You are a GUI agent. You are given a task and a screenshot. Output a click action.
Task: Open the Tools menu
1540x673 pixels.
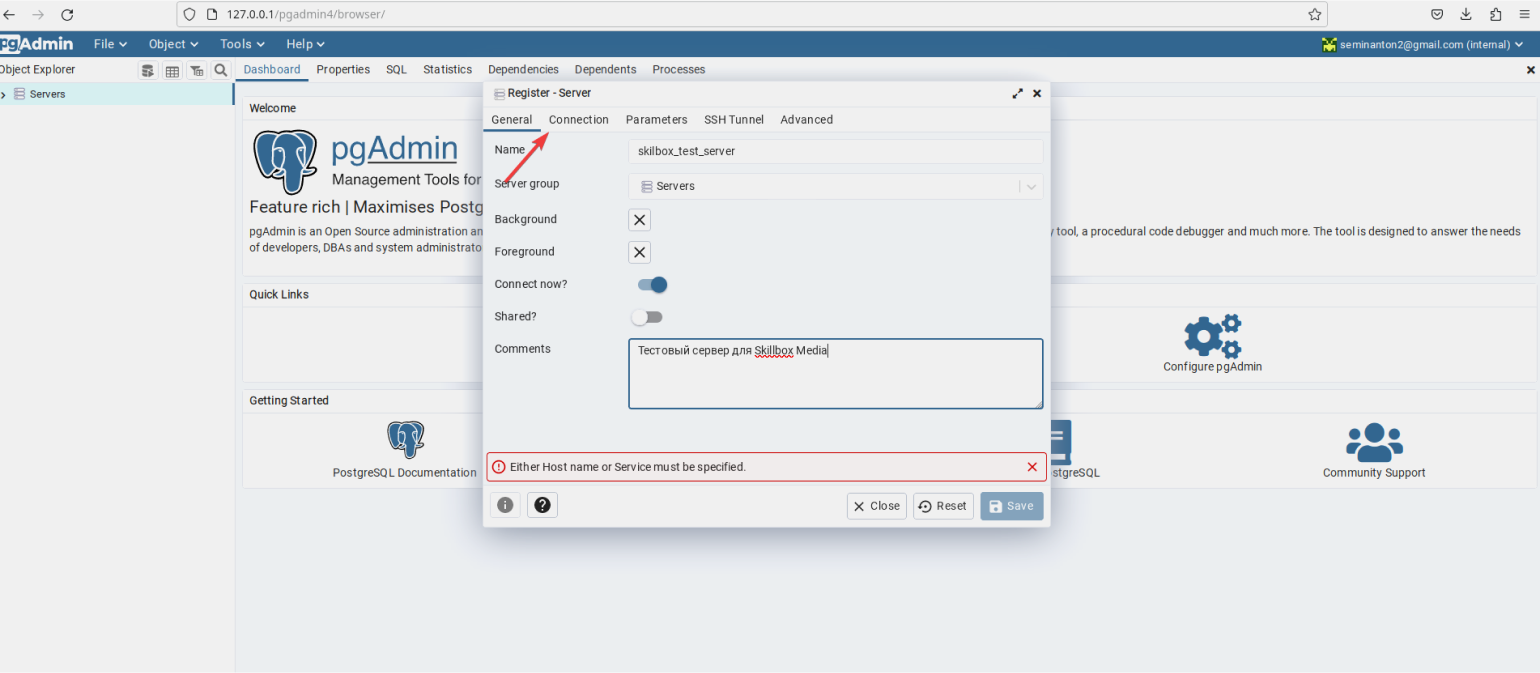[242, 44]
